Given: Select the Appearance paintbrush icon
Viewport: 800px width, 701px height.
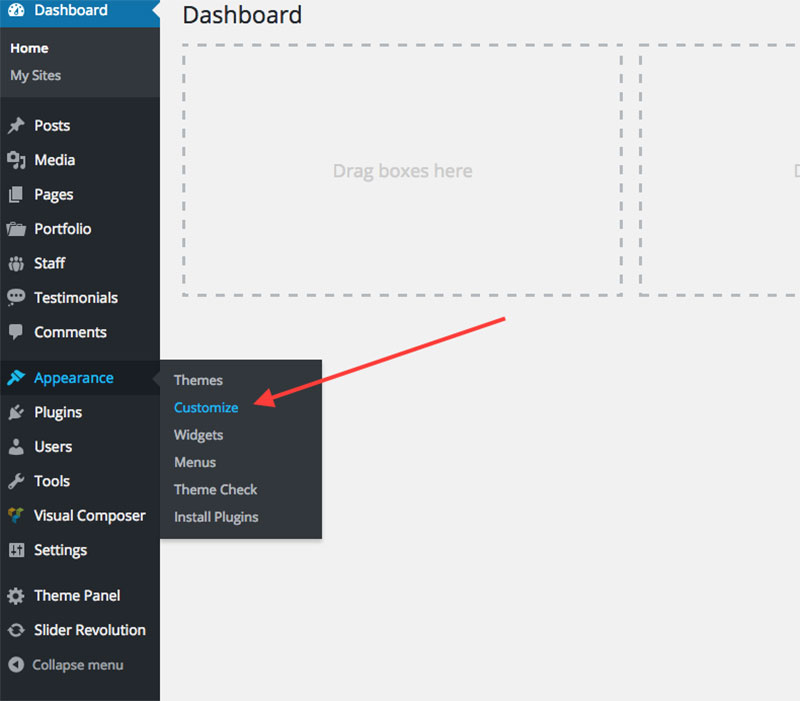Looking at the screenshot, I should pos(16,377).
